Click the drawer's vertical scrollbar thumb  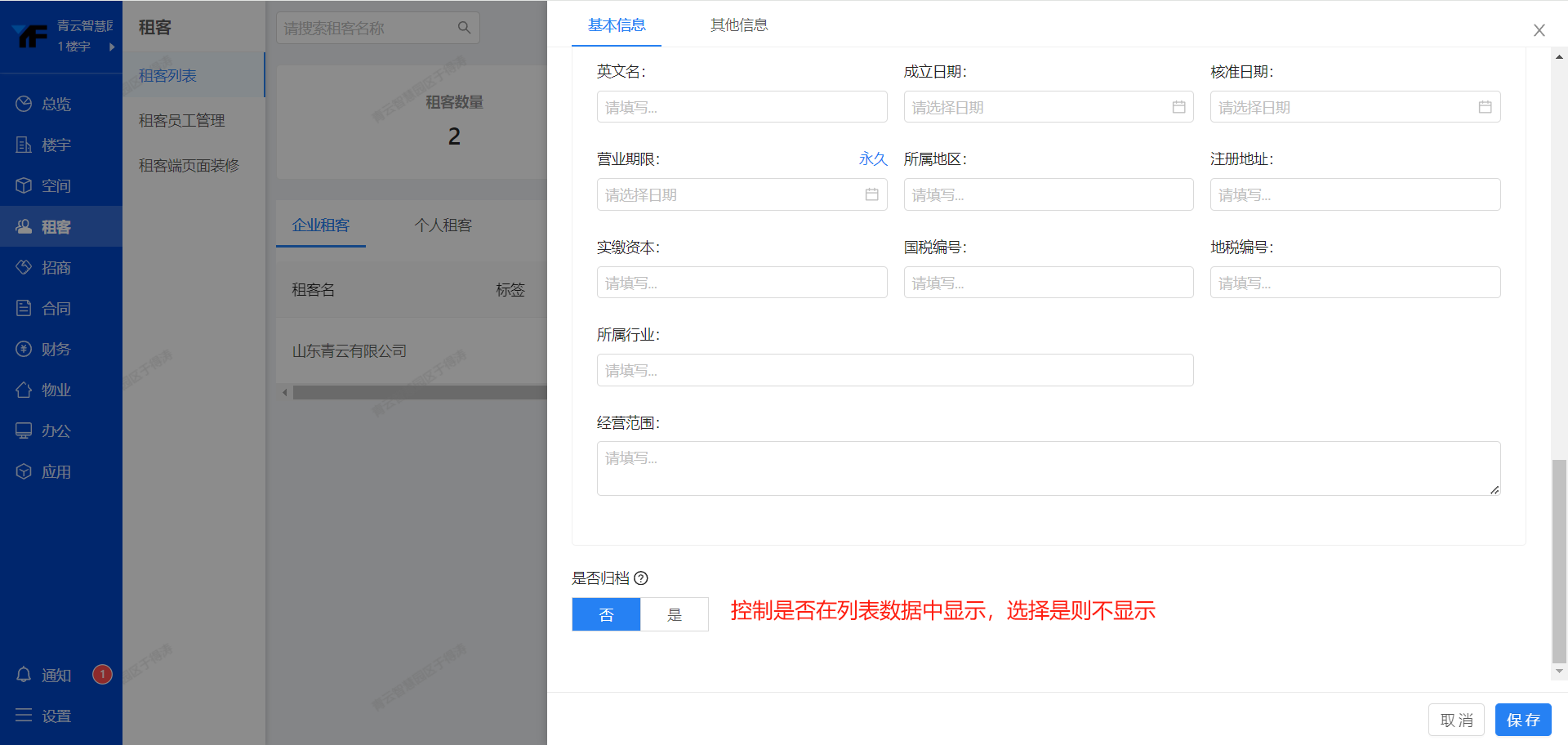point(1559,562)
